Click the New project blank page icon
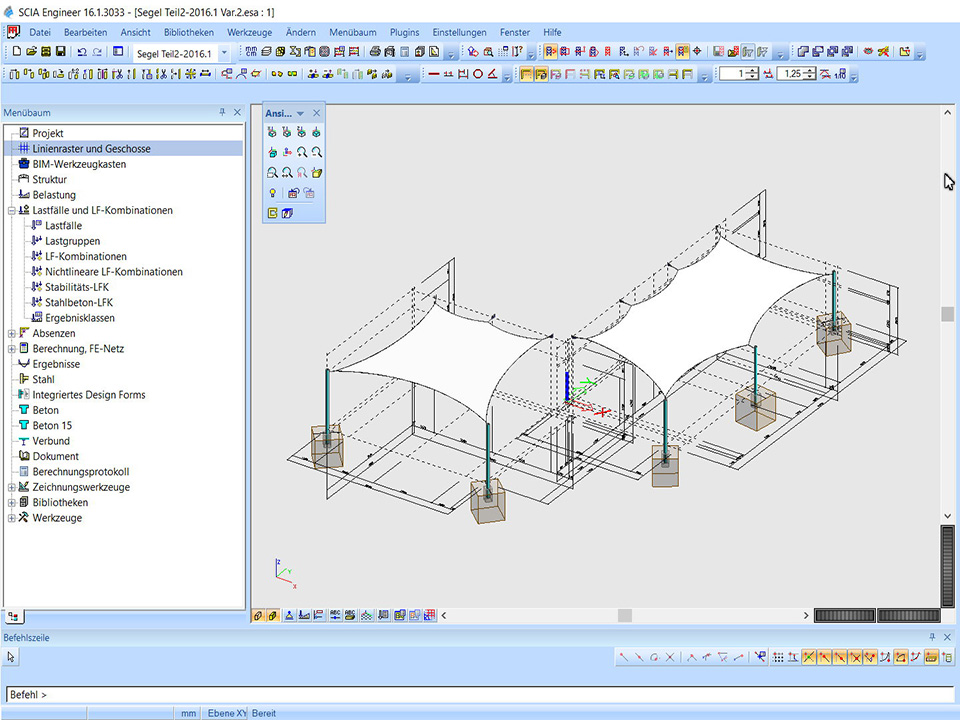 [17, 52]
